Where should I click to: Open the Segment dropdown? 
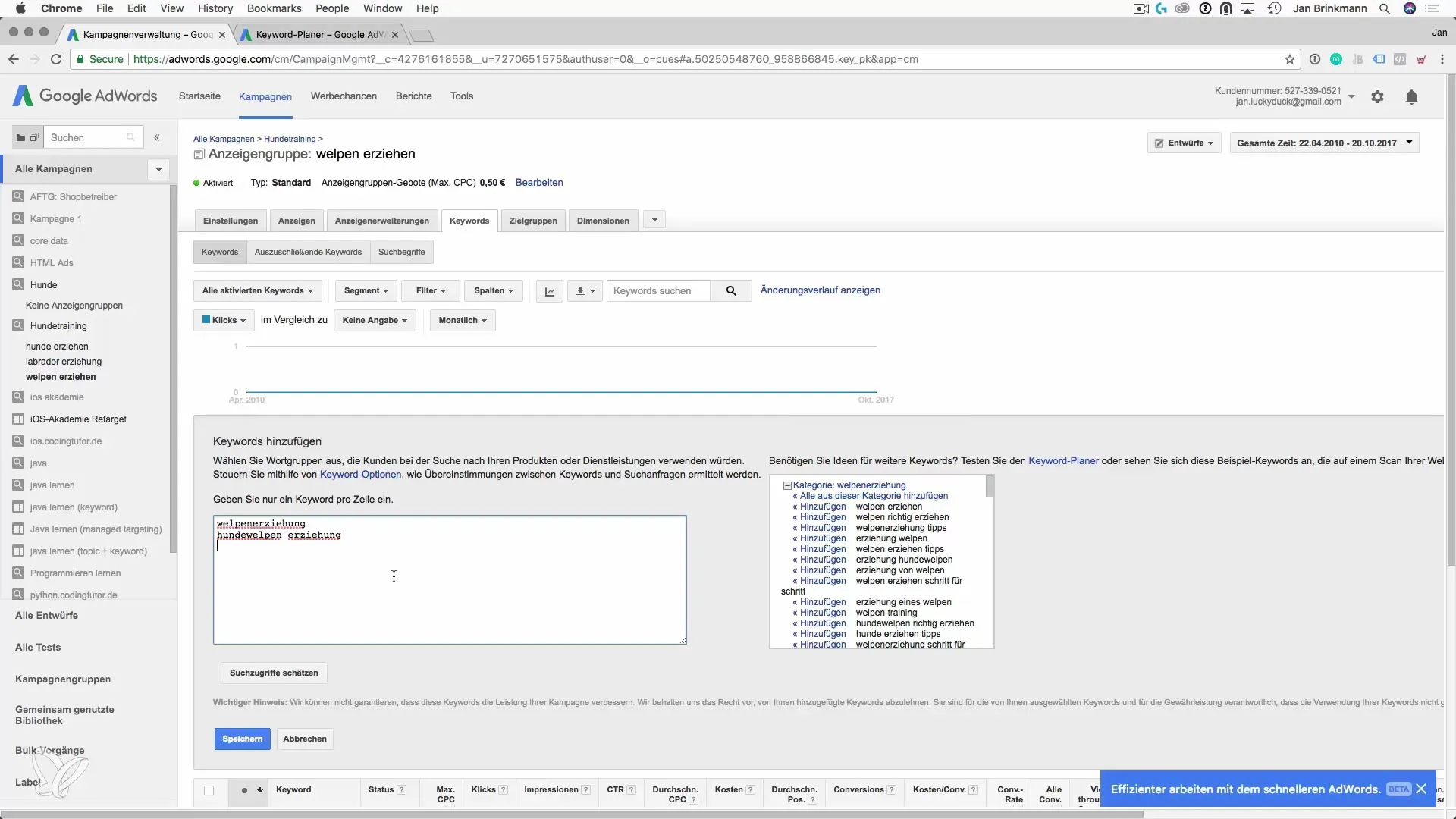pos(366,291)
